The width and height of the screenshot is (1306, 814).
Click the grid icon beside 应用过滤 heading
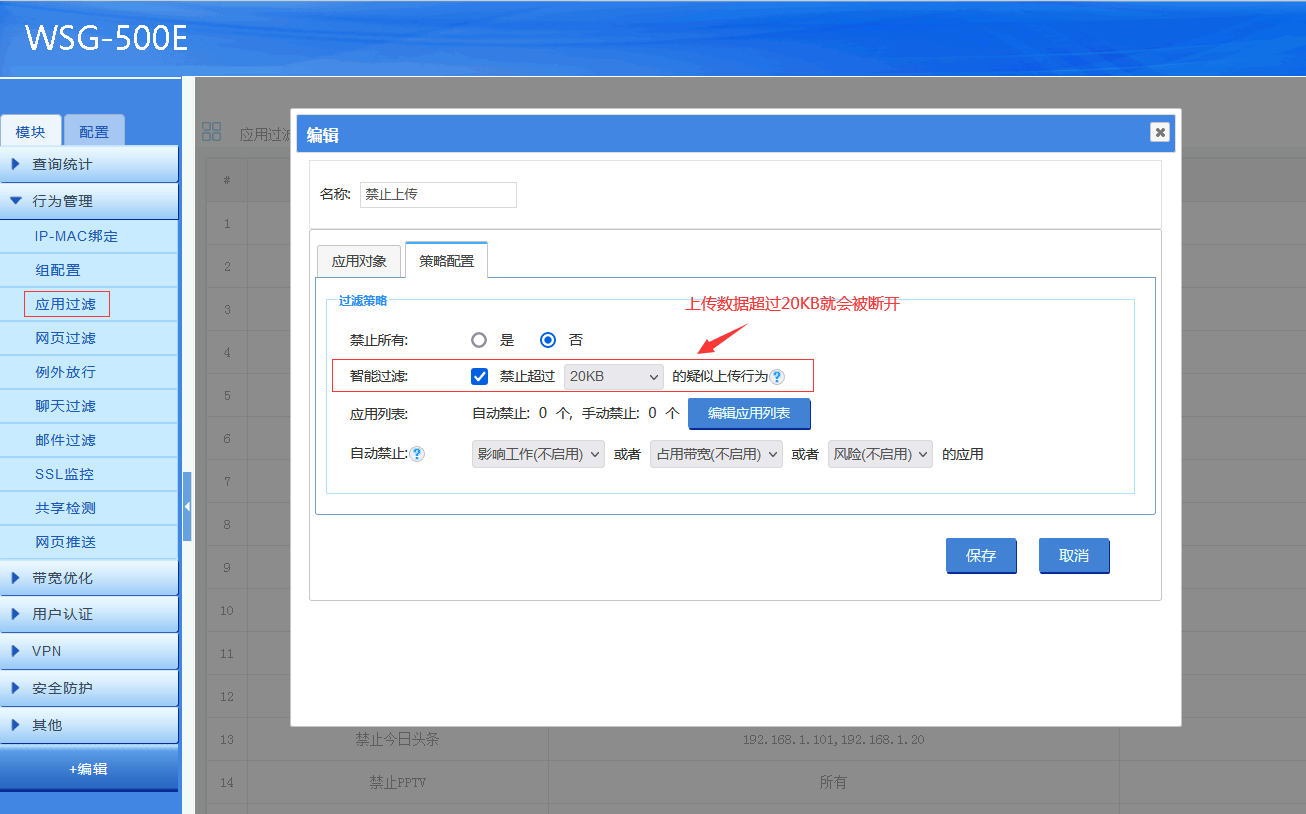tap(211, 132)
